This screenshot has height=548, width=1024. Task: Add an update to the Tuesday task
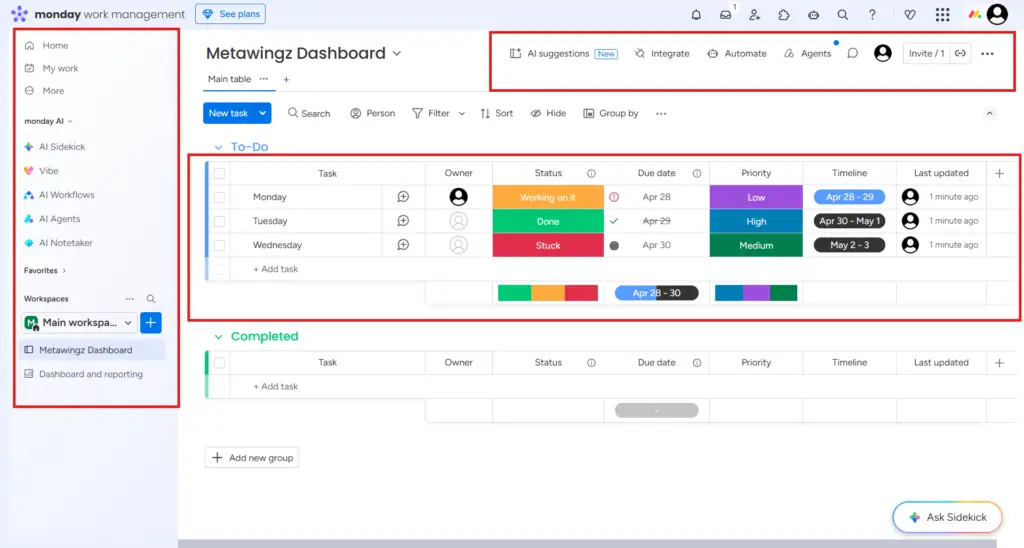pos(403,221)
